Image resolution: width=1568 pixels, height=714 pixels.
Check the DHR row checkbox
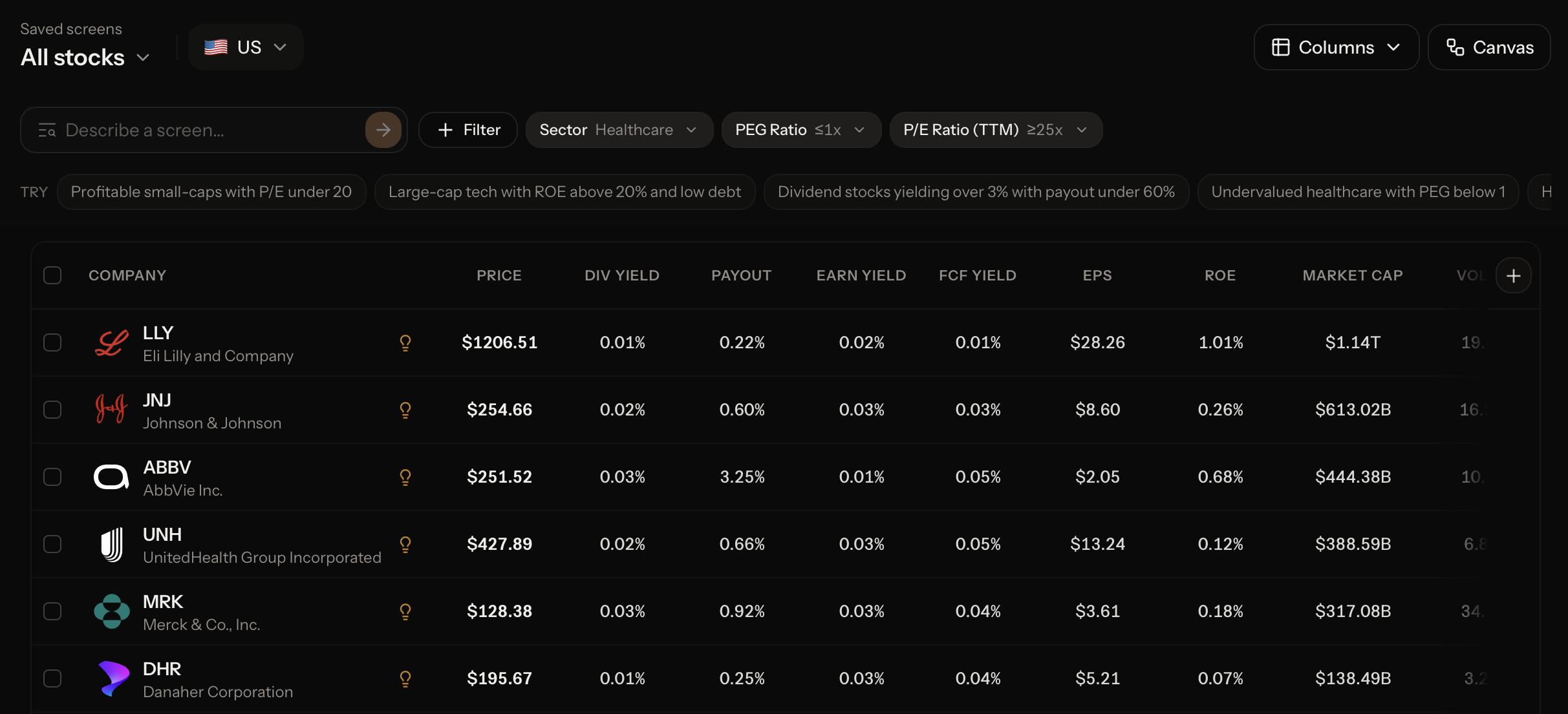(x=52, y=678)
